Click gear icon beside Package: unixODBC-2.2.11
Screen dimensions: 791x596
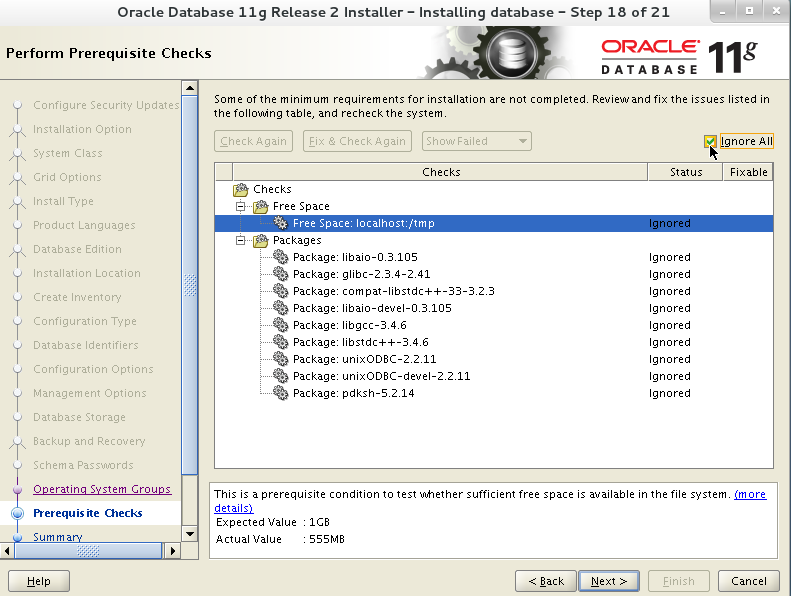(280, 359)
